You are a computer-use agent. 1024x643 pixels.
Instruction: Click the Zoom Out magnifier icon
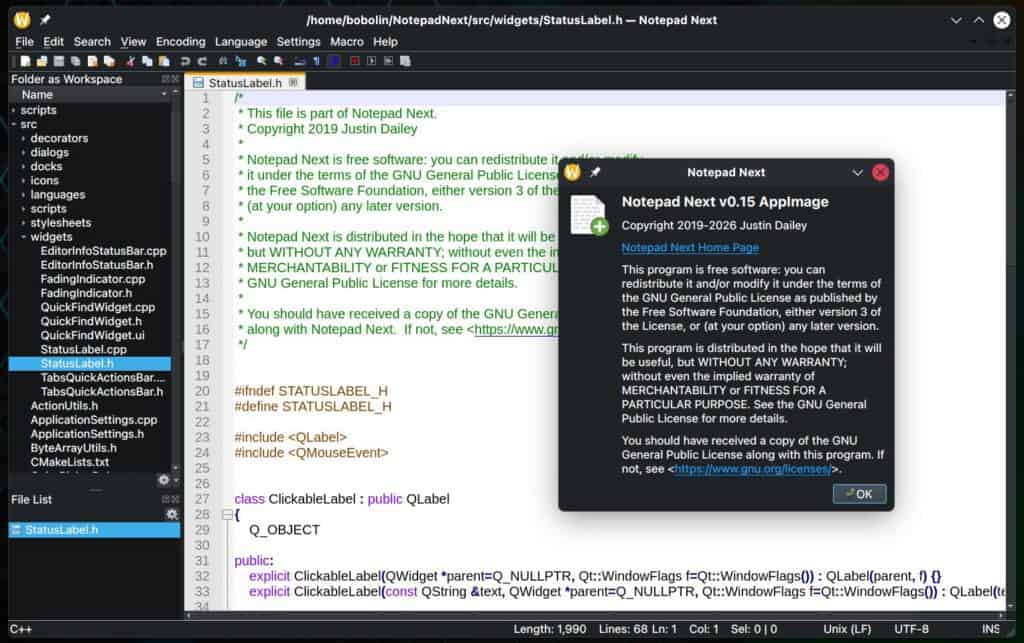279,61
